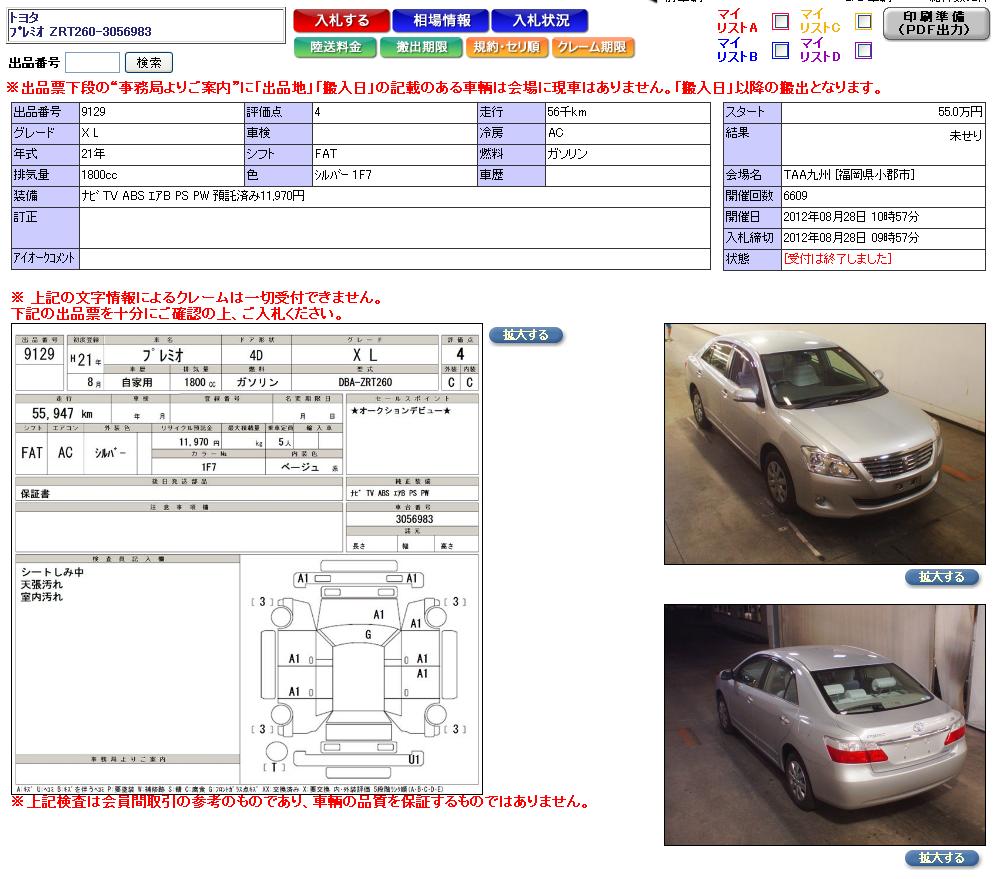Focus the 出品番号 lot number input field
The width and height of the screenshot is (1000, 879).
point(92,63)
